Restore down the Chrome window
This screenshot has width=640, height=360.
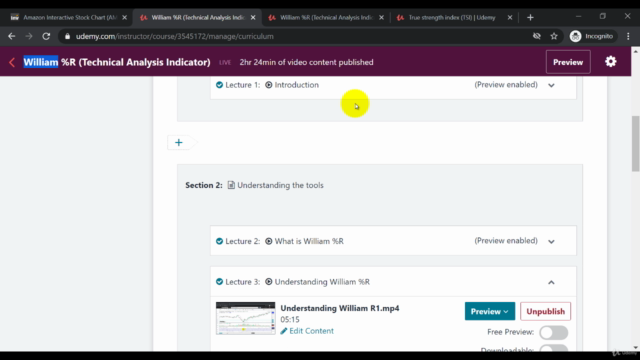click(603, 16)
